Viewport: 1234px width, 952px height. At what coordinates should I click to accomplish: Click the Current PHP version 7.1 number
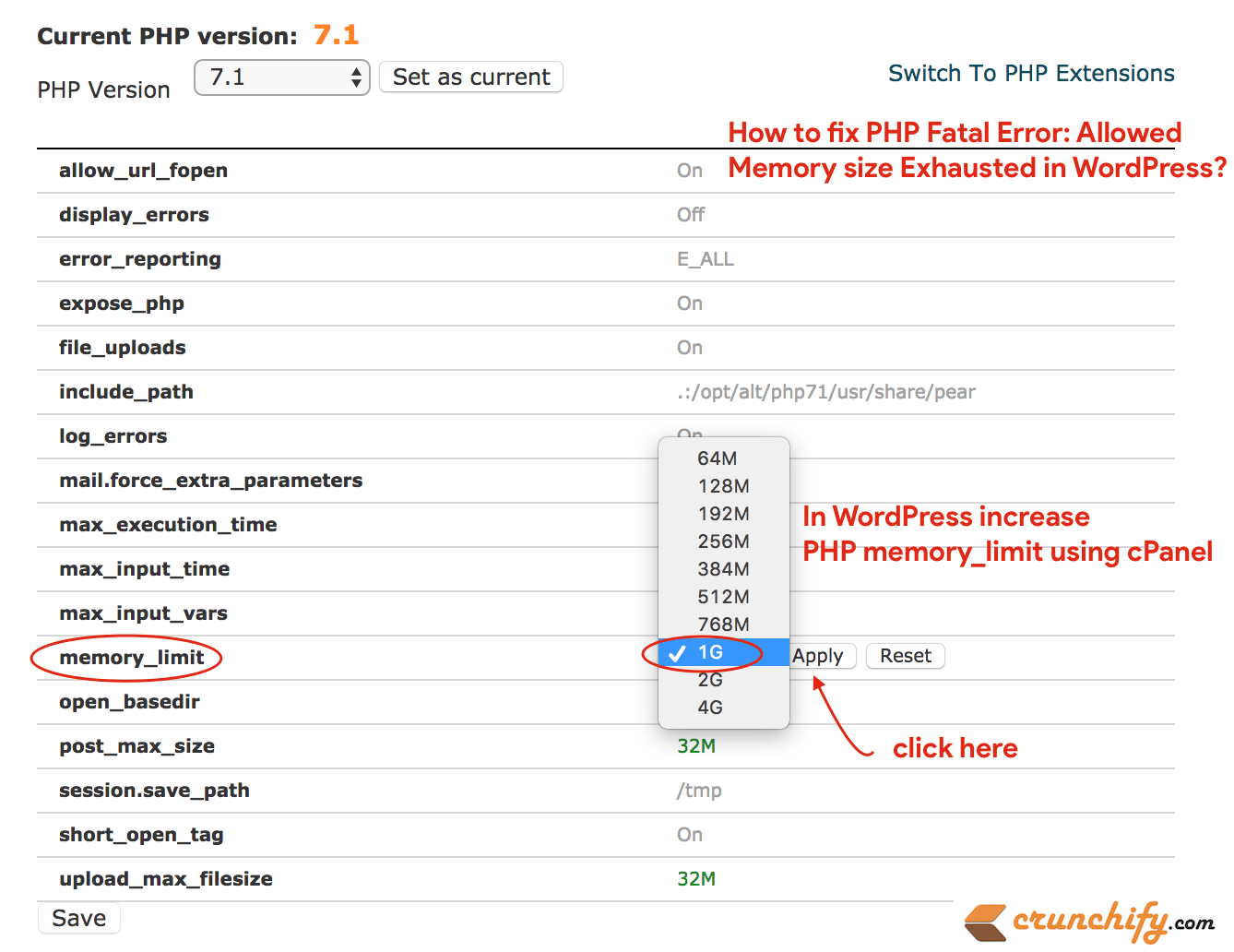336,35
